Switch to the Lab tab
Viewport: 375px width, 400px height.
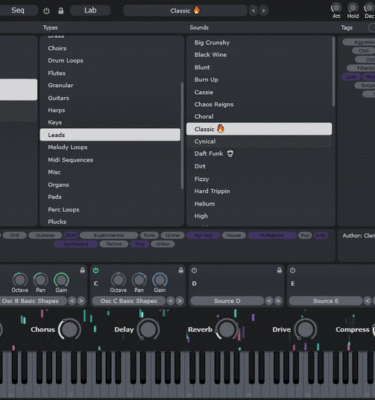pos(90,10)
